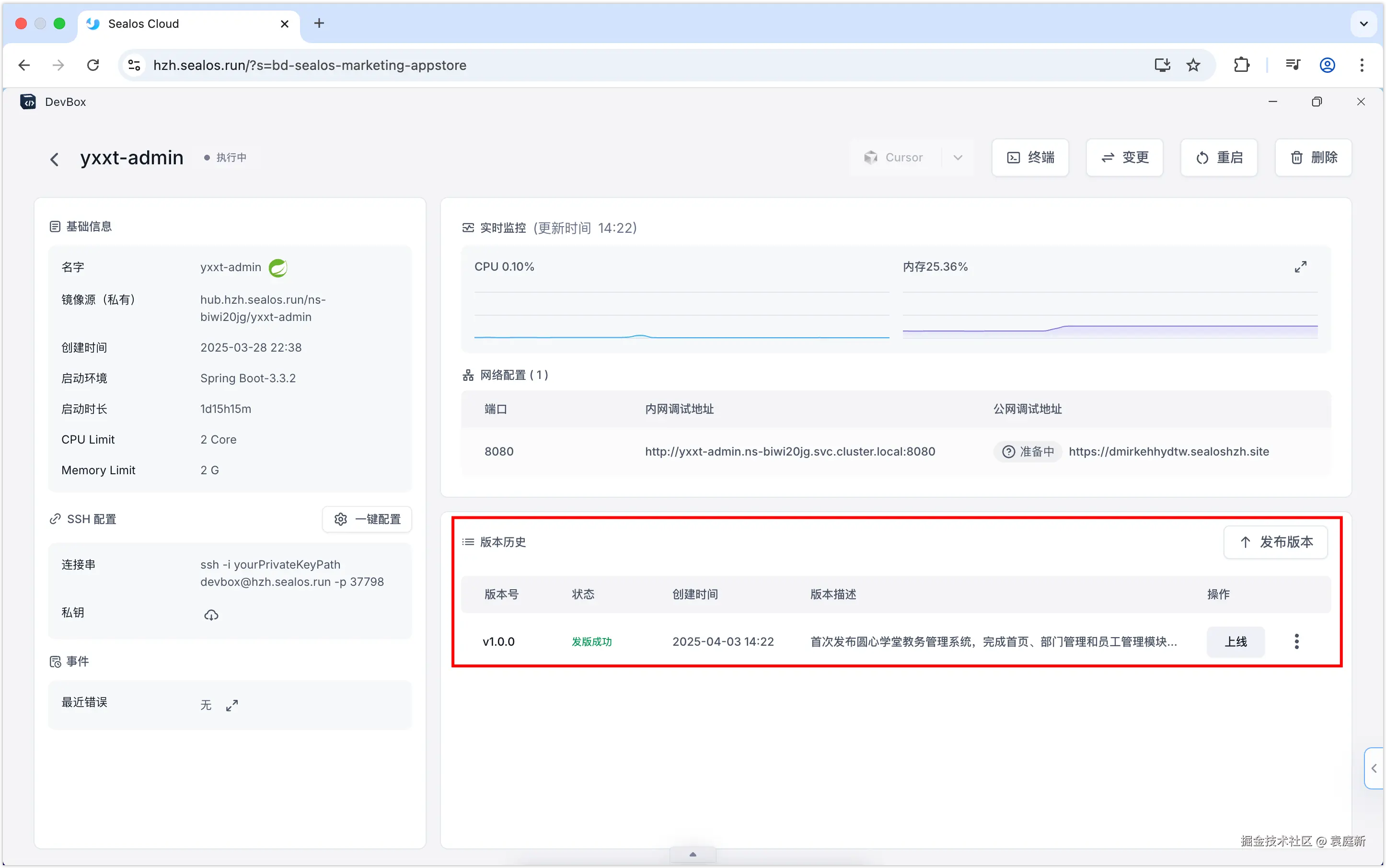This screenshot has height=868, width=1386.
Task: Open version actions menu for v1.0.0
Action: point(1297,641)
